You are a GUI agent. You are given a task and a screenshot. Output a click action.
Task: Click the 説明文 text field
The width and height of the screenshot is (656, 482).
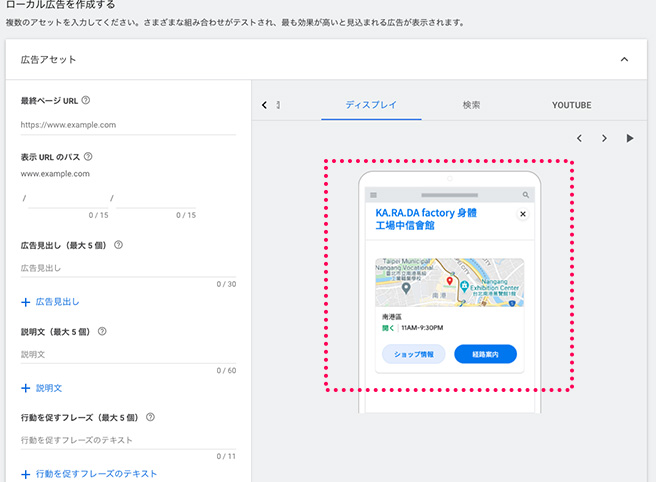click(x=128, y=354)
